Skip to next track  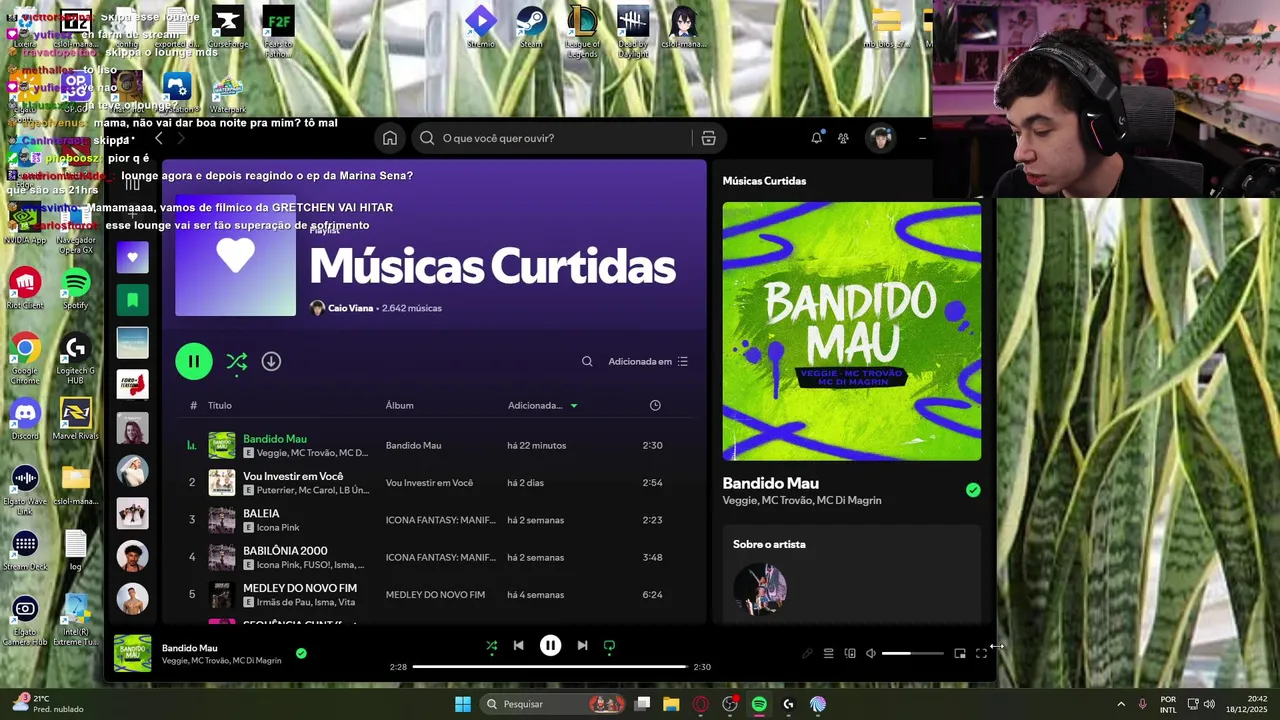click(x=582, y=646)
